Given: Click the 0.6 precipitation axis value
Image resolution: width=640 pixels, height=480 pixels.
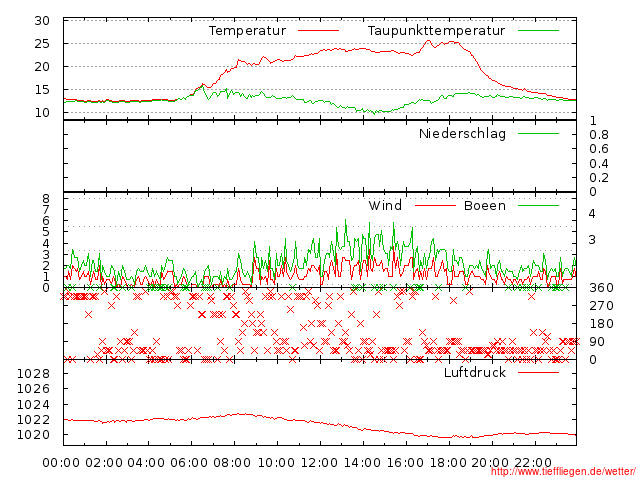Looking at the screenshot, I should click(599, 149).
